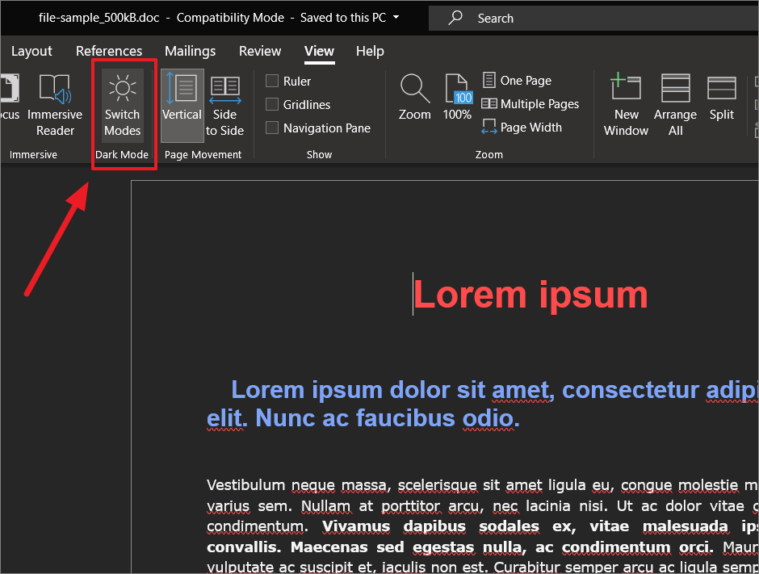Select the View tab
The height and width of the screenshot is (574, 759).
coord(319,51)
